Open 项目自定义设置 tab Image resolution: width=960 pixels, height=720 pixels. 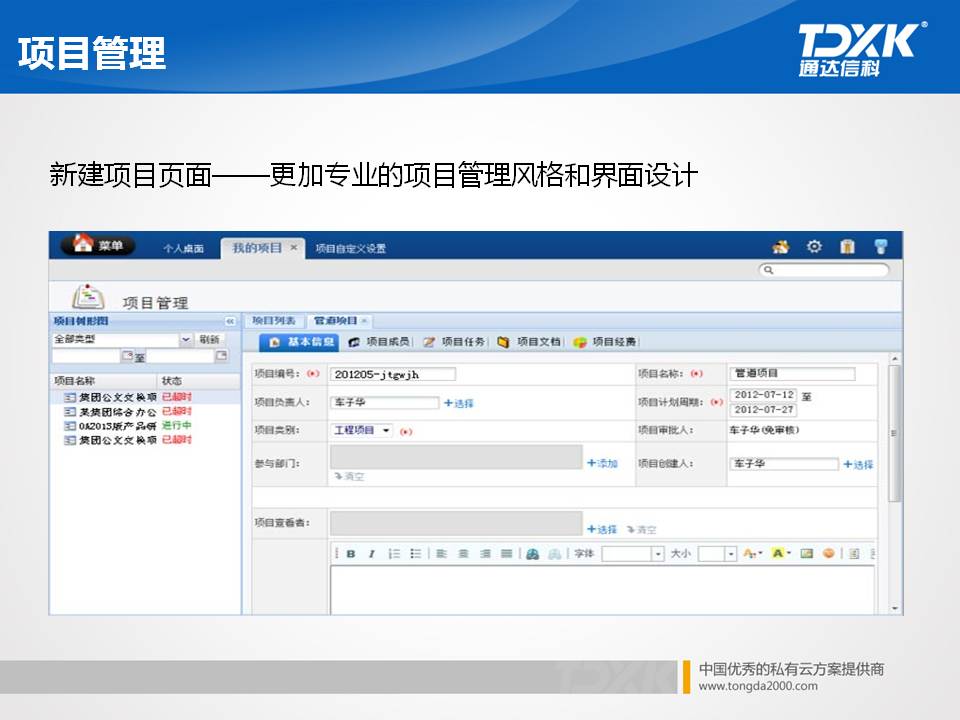coord(351,249)
